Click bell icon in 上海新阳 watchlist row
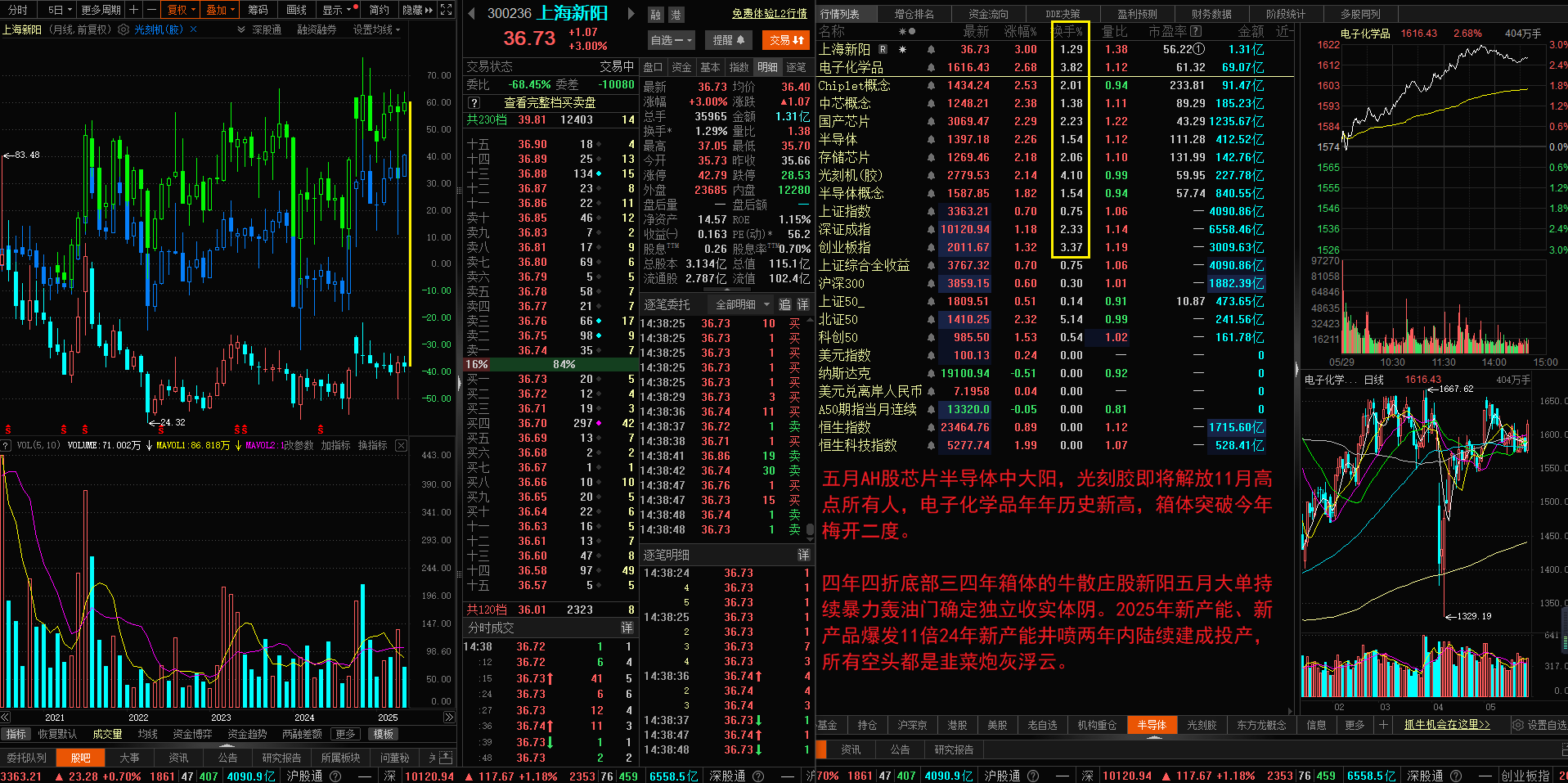This screenshot has width=1568, height=783. tap(931, 49)
